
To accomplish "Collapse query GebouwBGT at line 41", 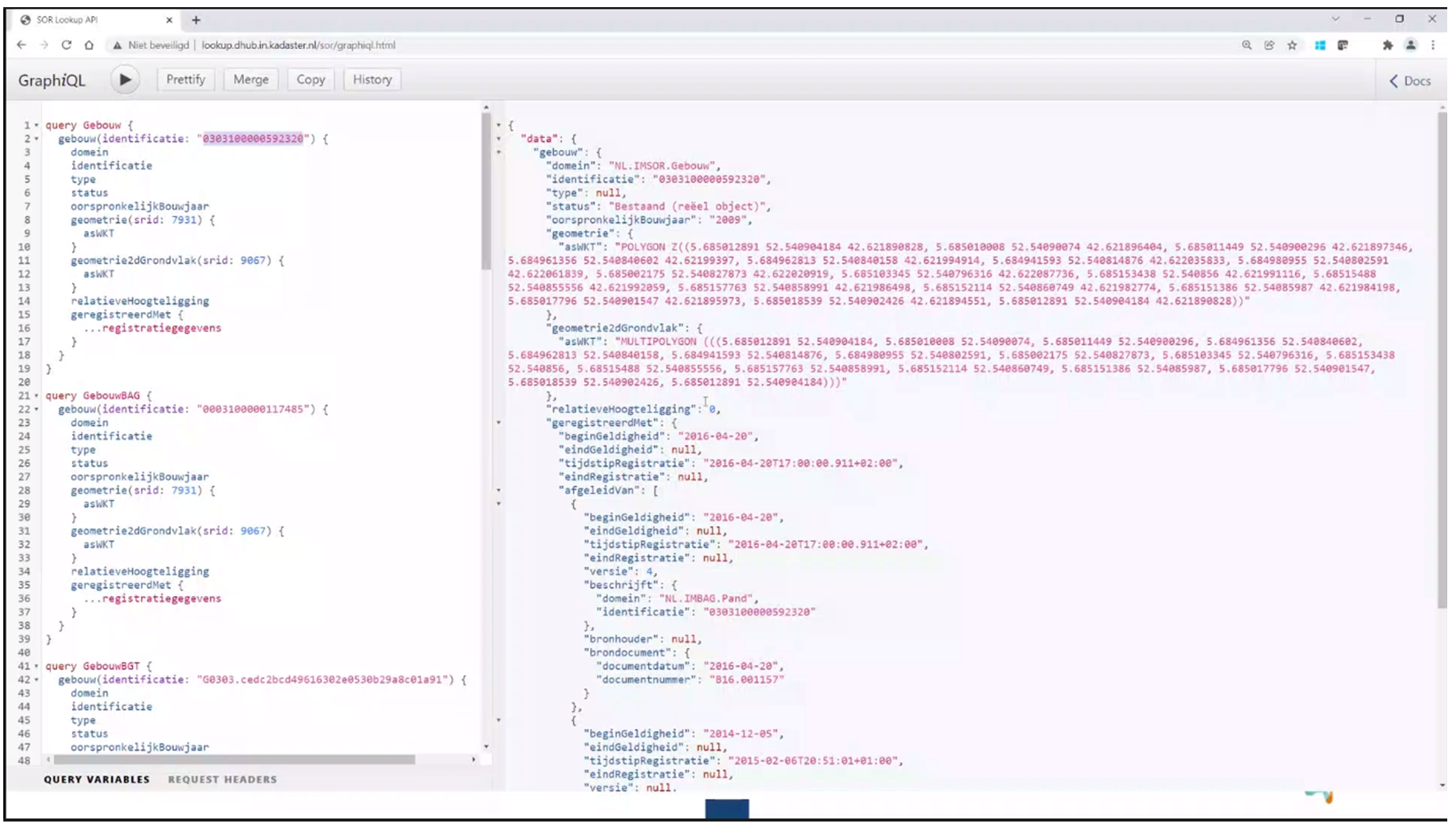I will pyautogui.click(x=36, y=666).
